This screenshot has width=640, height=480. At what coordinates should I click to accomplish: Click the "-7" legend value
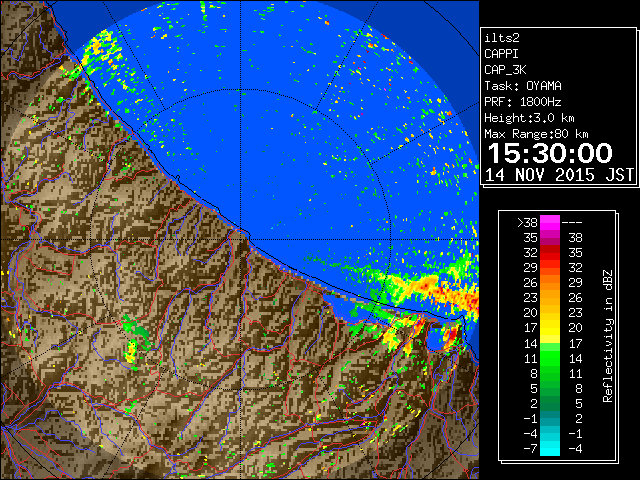click(530, 449)
